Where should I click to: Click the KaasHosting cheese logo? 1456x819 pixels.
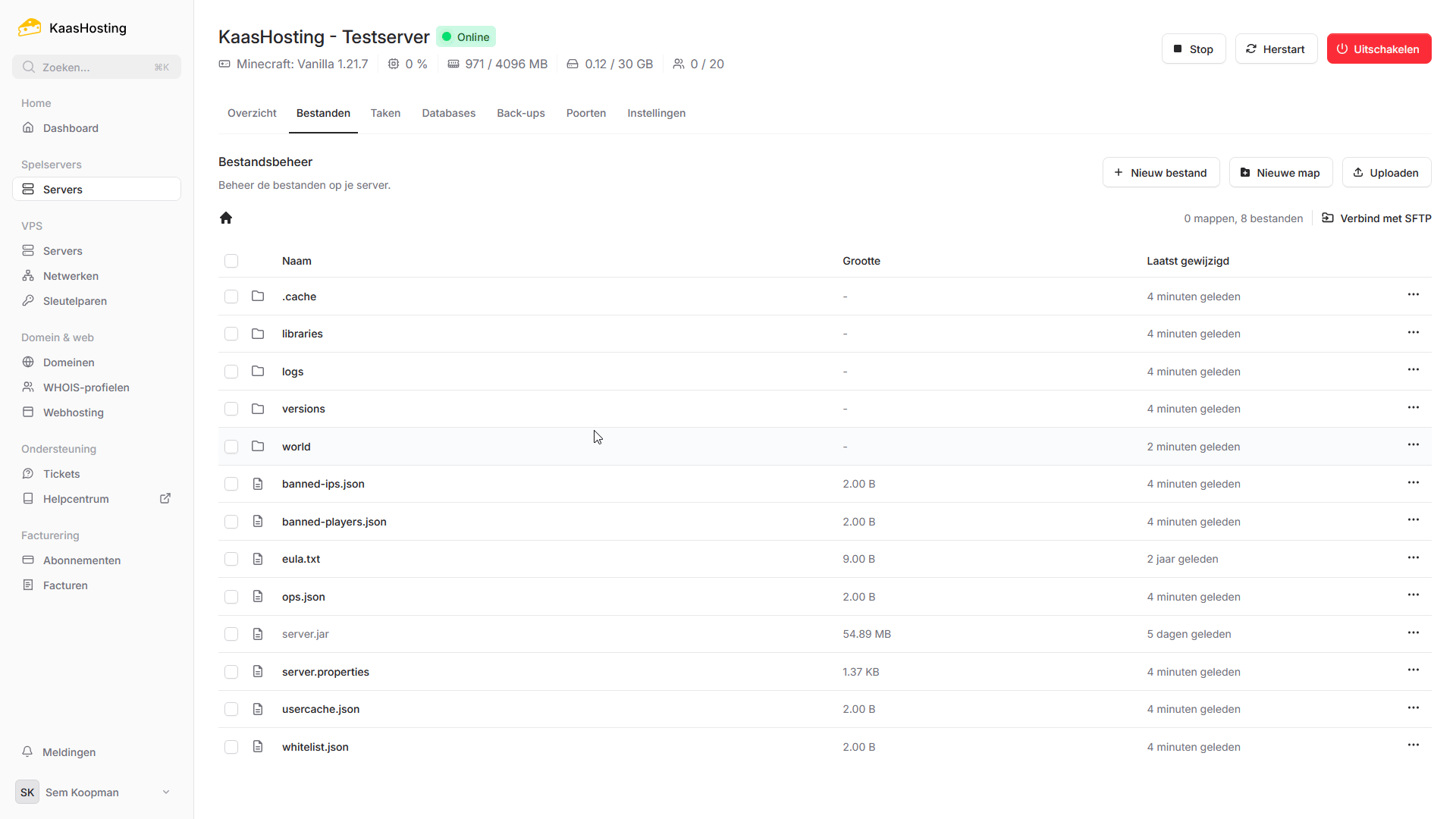pos(30,28)
